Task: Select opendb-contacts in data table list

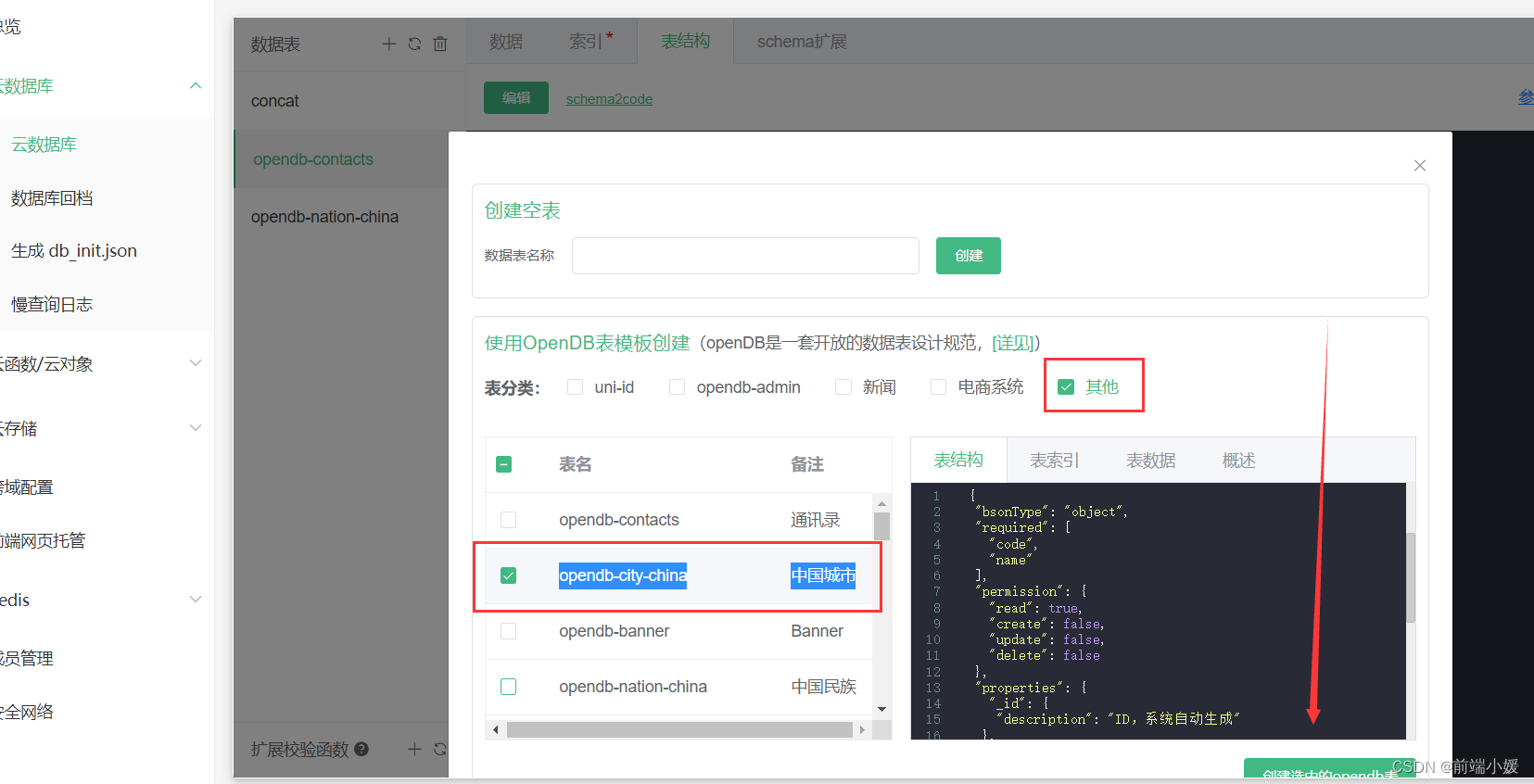Action: 313,159
